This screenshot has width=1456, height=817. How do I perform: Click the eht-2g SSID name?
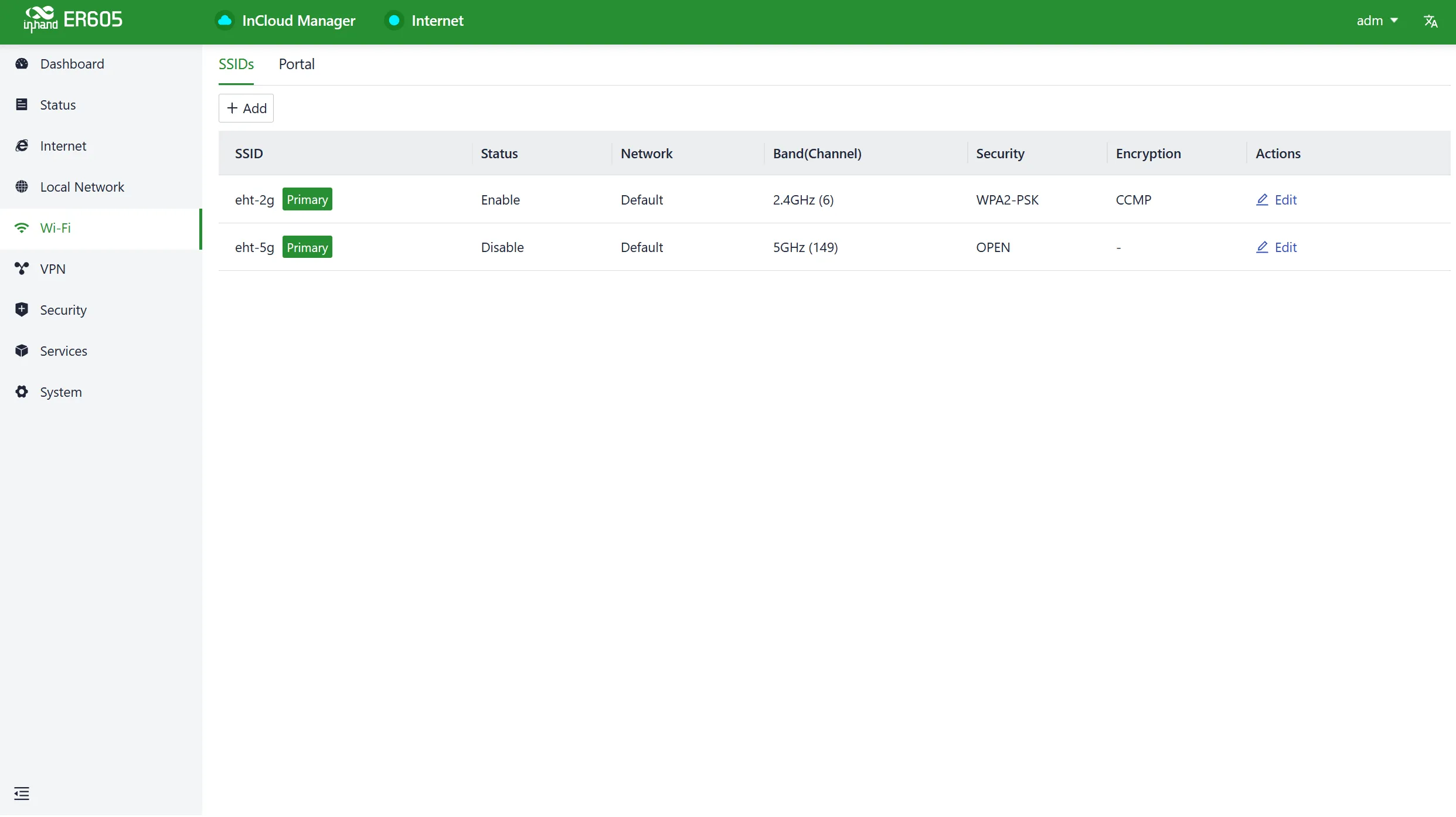(254, 200)
